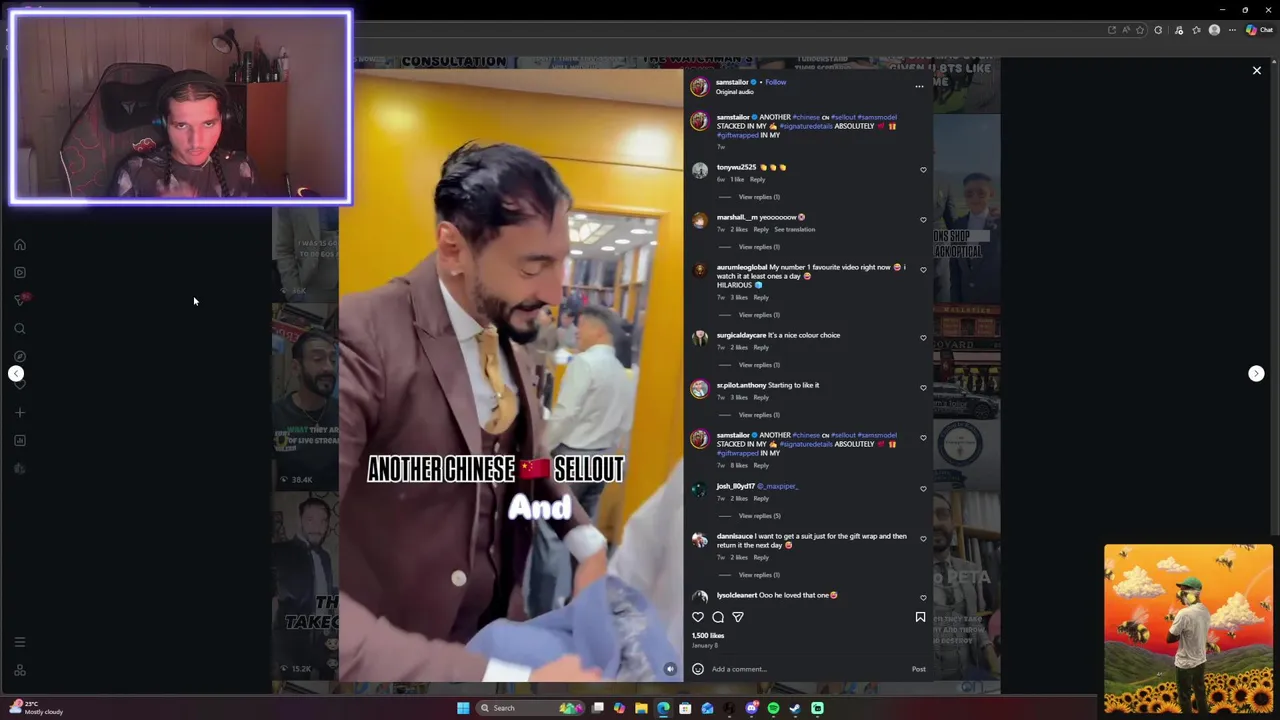1280x720 pixels.
Task: Save post with the bookmark icon
Action: (920, 617)
